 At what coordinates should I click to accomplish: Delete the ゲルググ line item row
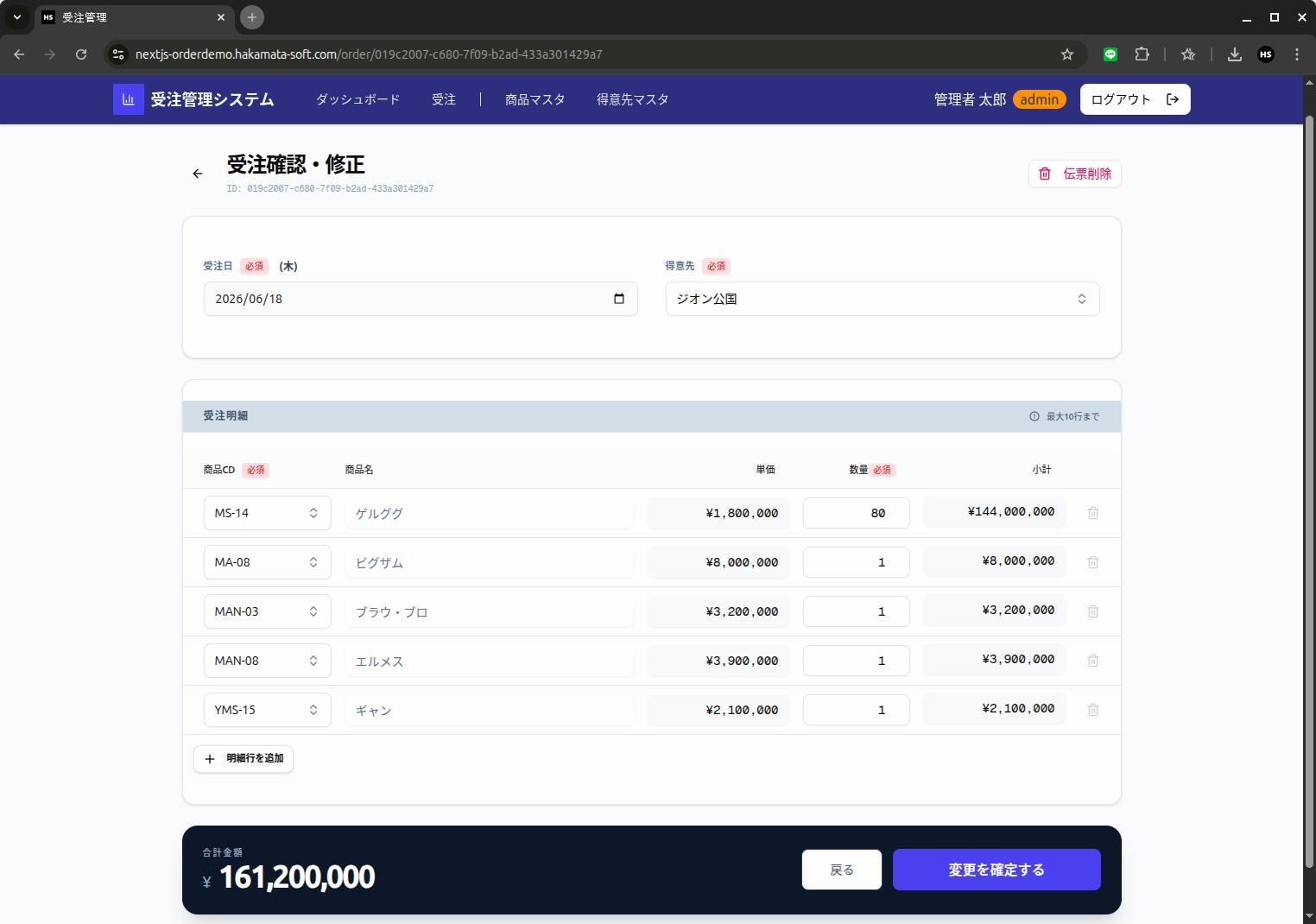click(x=1093, y=512)
